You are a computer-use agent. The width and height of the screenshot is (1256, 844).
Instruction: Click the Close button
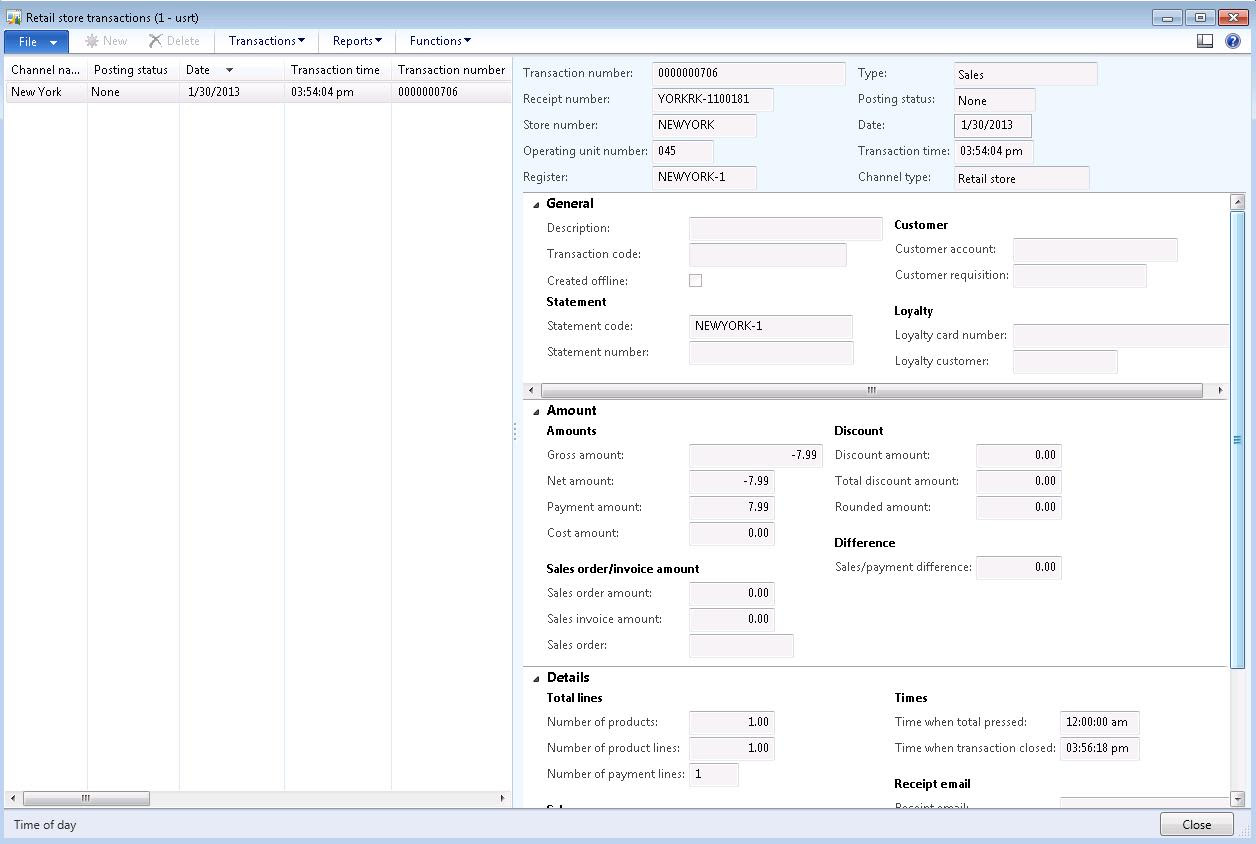1196,825
